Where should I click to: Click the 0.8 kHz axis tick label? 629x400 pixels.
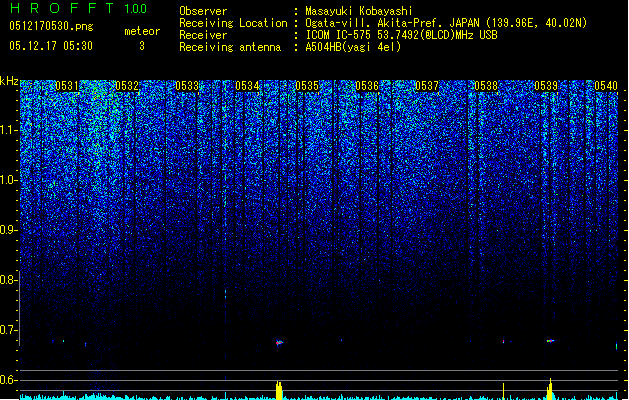(6, 280)
